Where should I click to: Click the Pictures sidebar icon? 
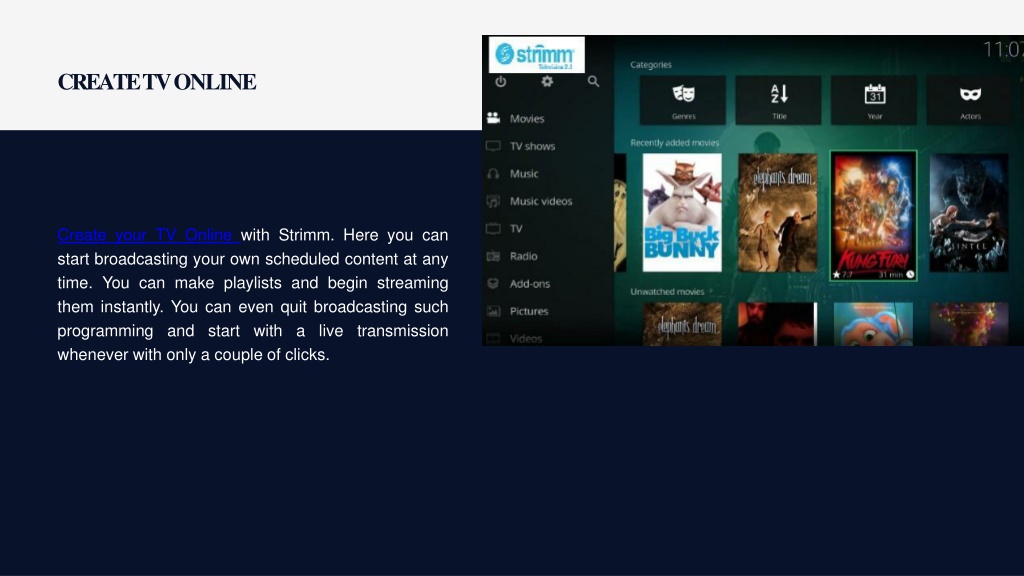(x=494, y=311)
